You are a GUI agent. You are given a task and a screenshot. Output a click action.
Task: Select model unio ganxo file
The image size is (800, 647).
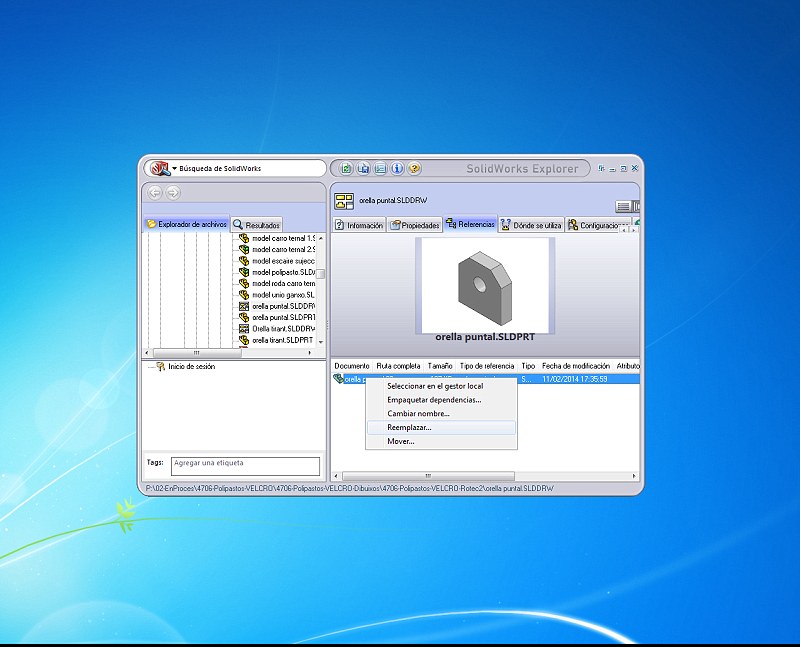[x=283, y=295]
